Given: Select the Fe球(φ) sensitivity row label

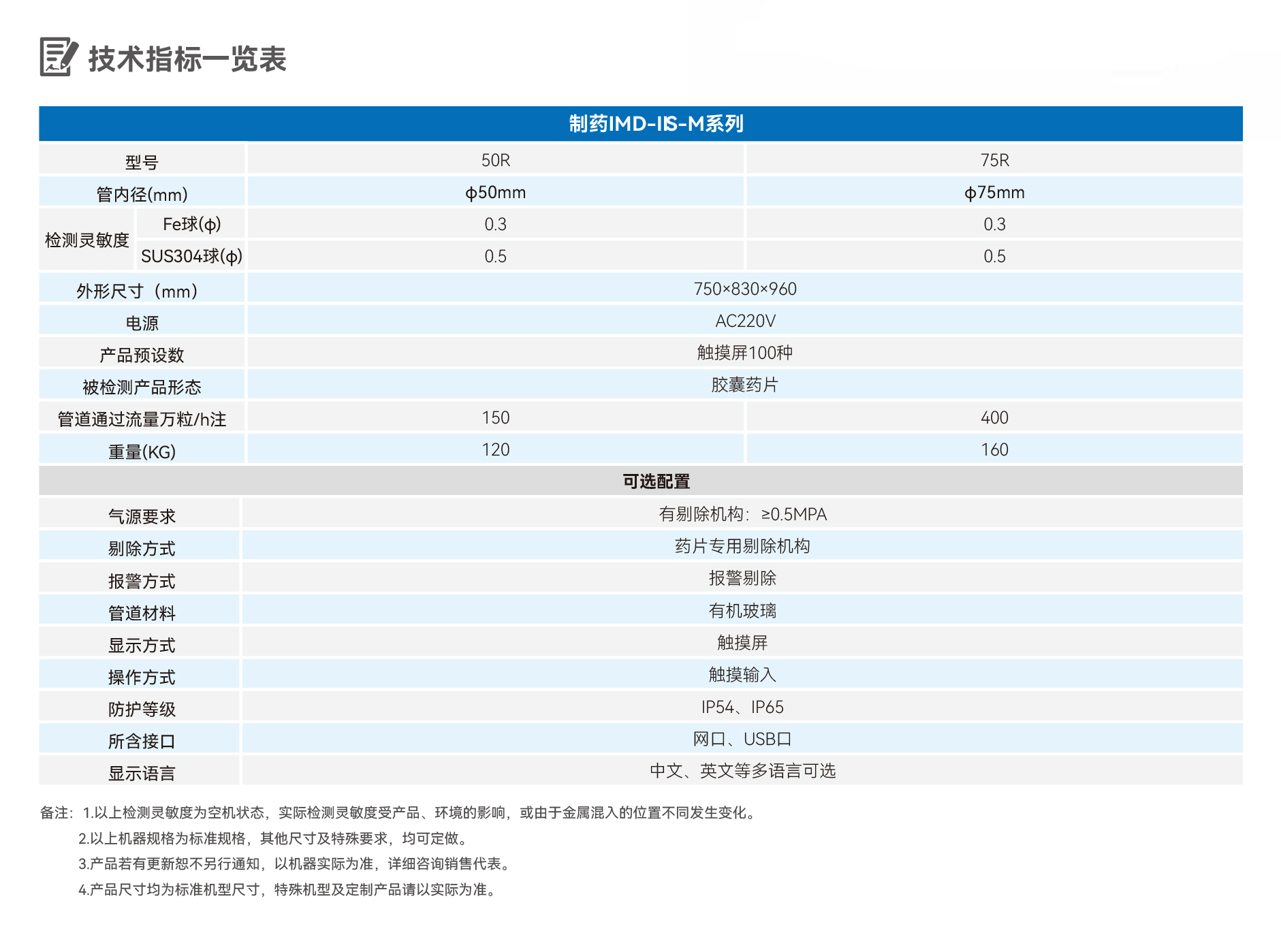Looking at the screenshot, I should (x=193, y=223).
